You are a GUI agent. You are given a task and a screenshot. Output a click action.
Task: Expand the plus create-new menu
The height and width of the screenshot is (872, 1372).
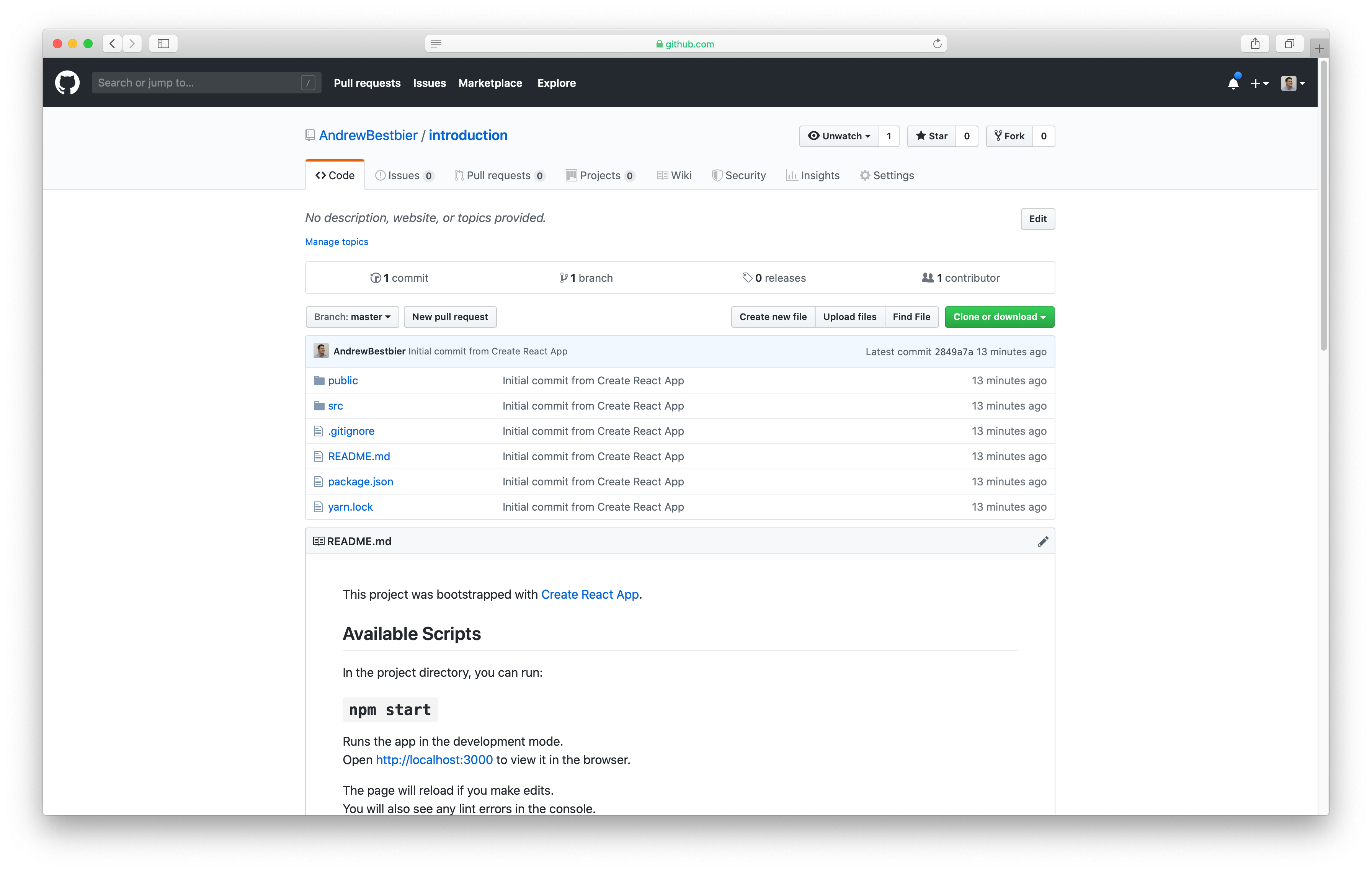[x=1259, y=84]
